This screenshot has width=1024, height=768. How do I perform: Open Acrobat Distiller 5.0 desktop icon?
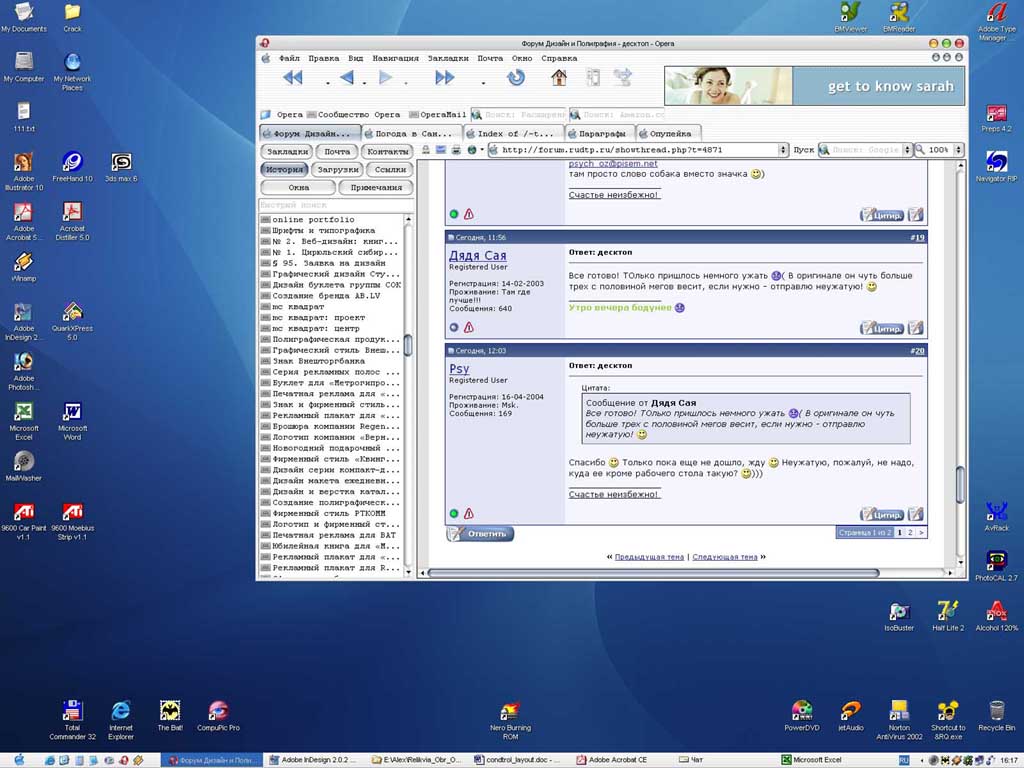(72, 221)
